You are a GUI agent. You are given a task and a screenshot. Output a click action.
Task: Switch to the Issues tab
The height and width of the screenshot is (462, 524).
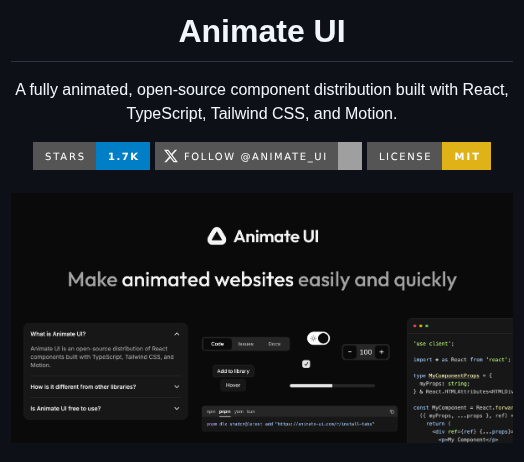tap(246, 344)
